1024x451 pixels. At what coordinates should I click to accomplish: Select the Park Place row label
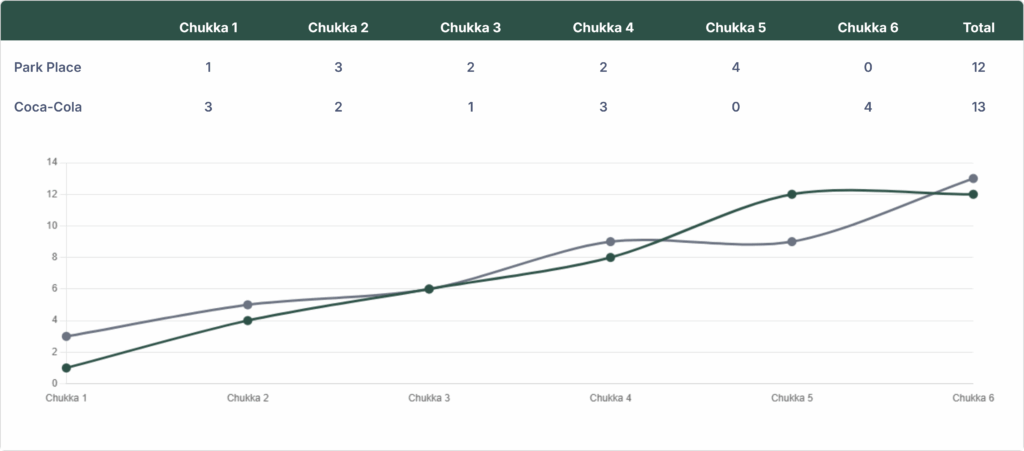47,67
